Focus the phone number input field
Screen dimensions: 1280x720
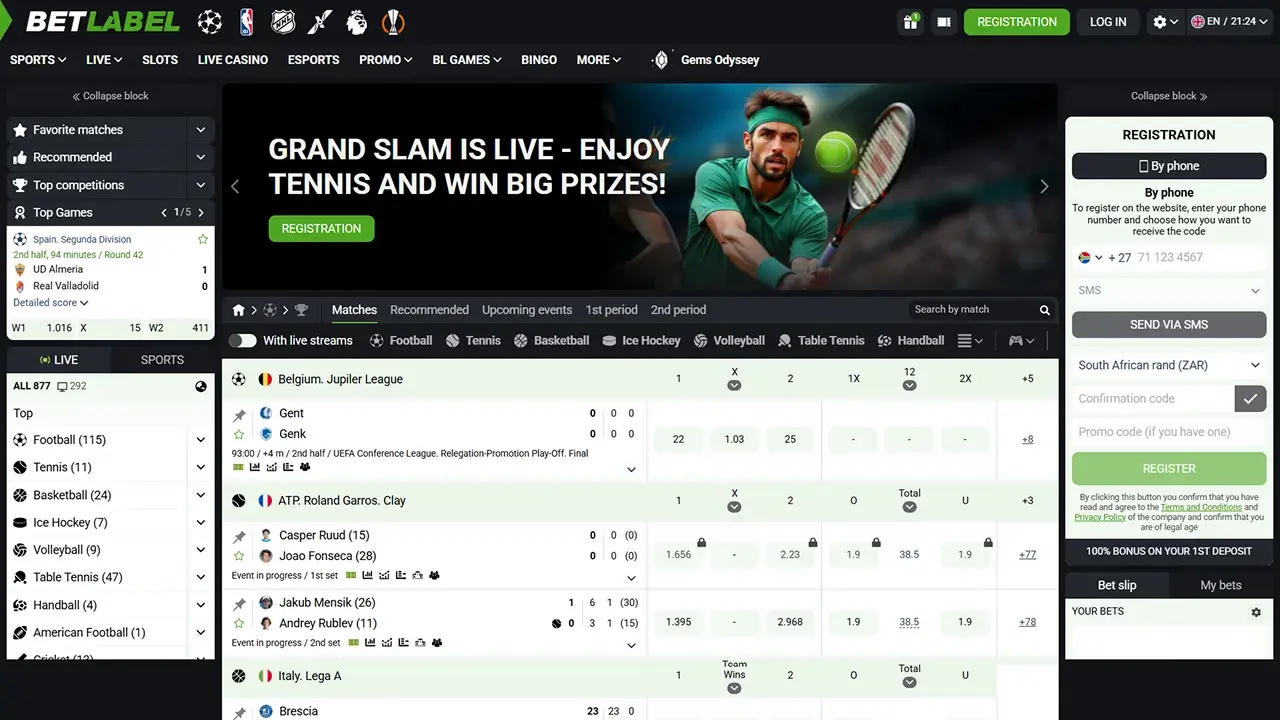coord(1199,258)
